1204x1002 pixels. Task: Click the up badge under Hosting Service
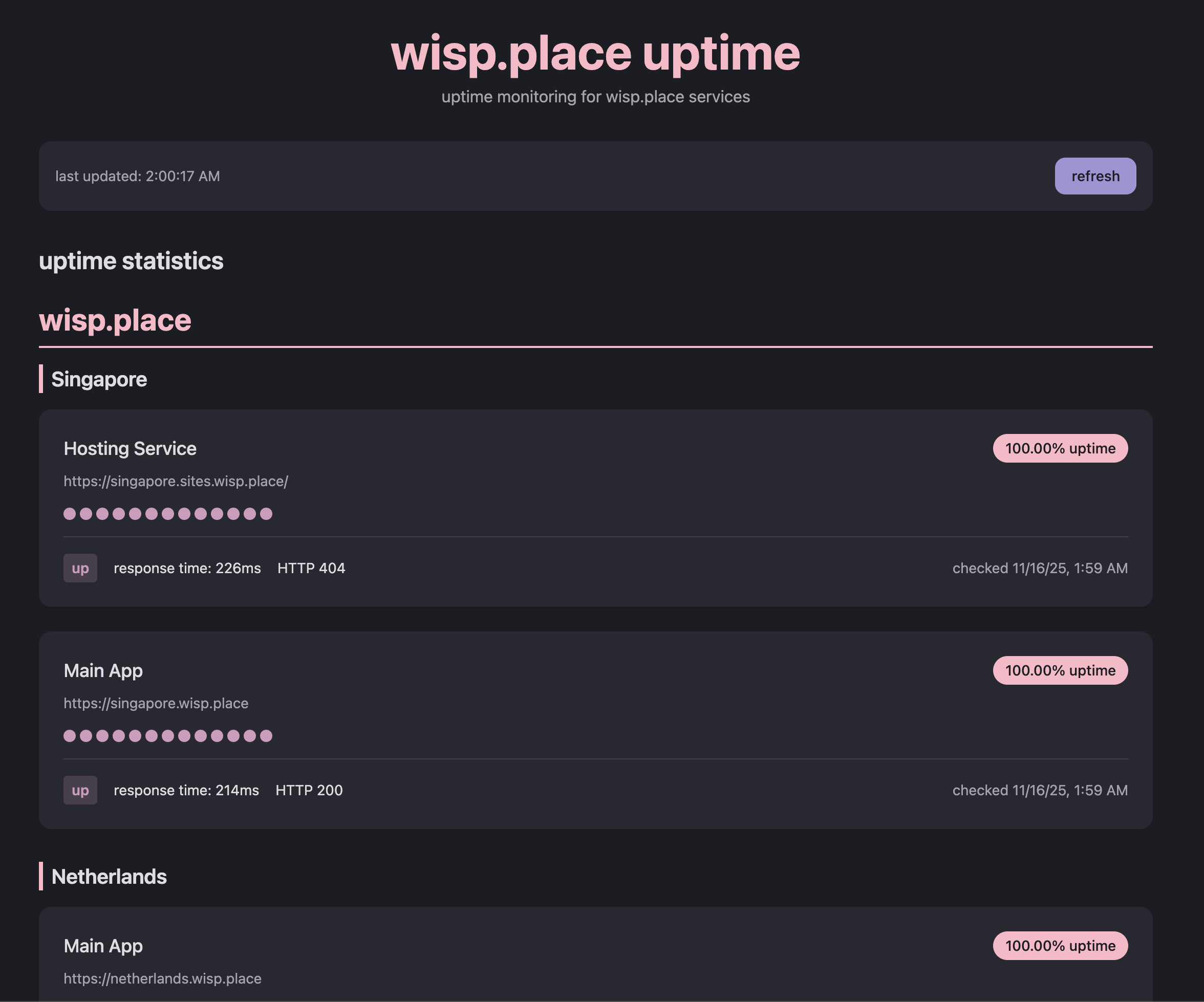[80, 568]
